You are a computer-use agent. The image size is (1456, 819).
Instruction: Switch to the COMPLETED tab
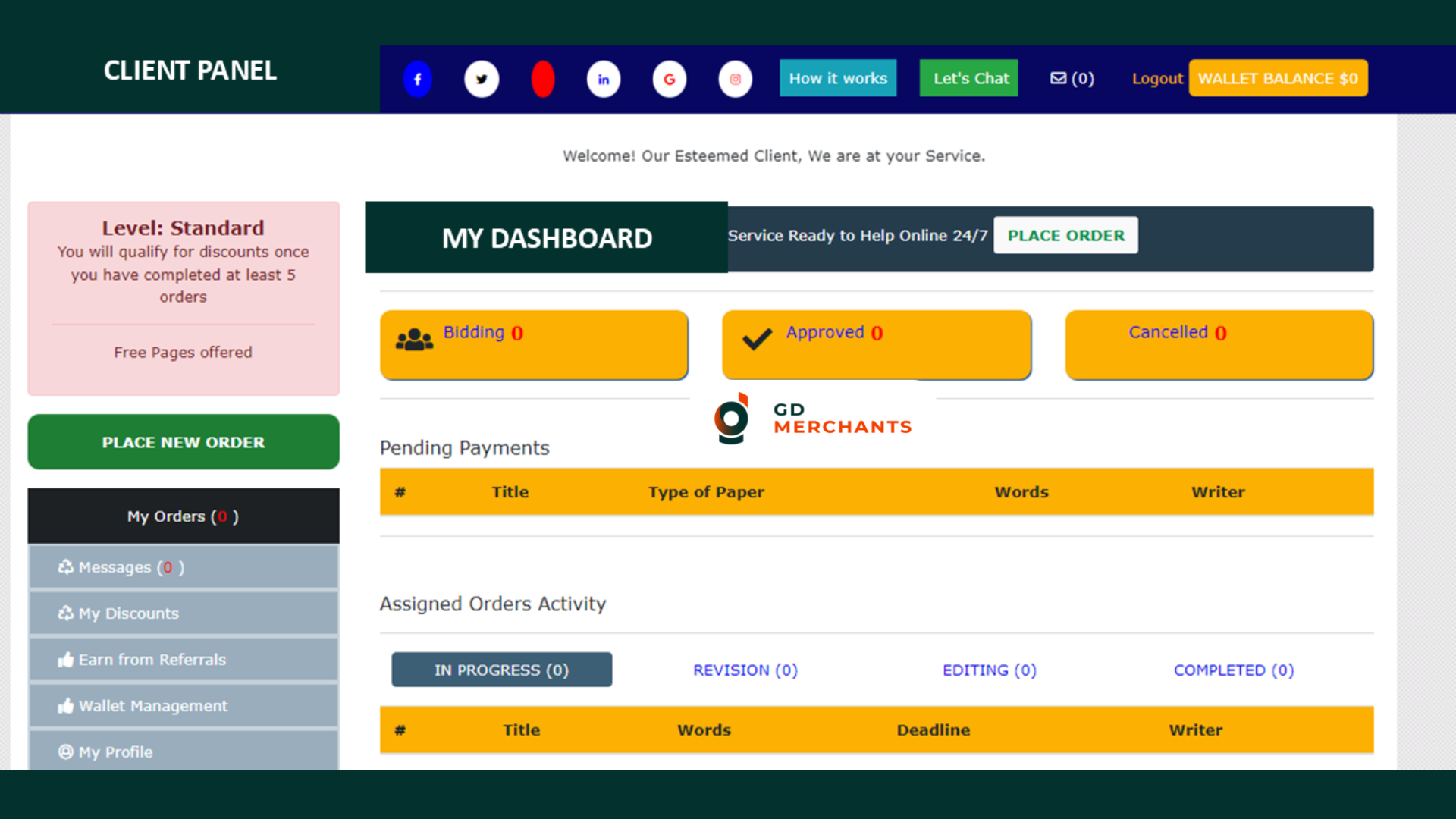coord(1233,670)
